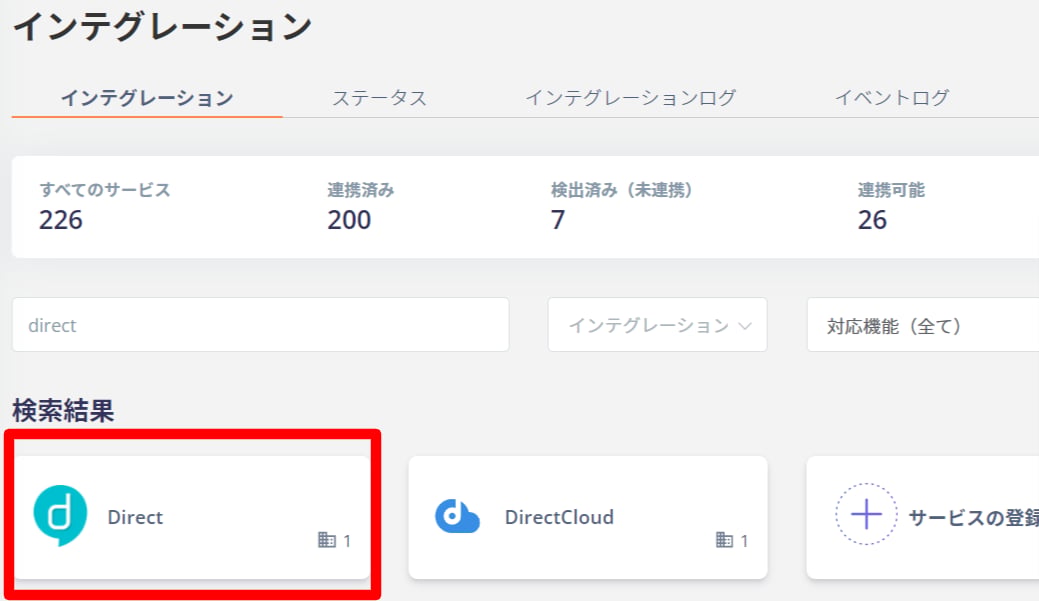
Task: Focus the search field containing direct
Action: coord(260,325)
